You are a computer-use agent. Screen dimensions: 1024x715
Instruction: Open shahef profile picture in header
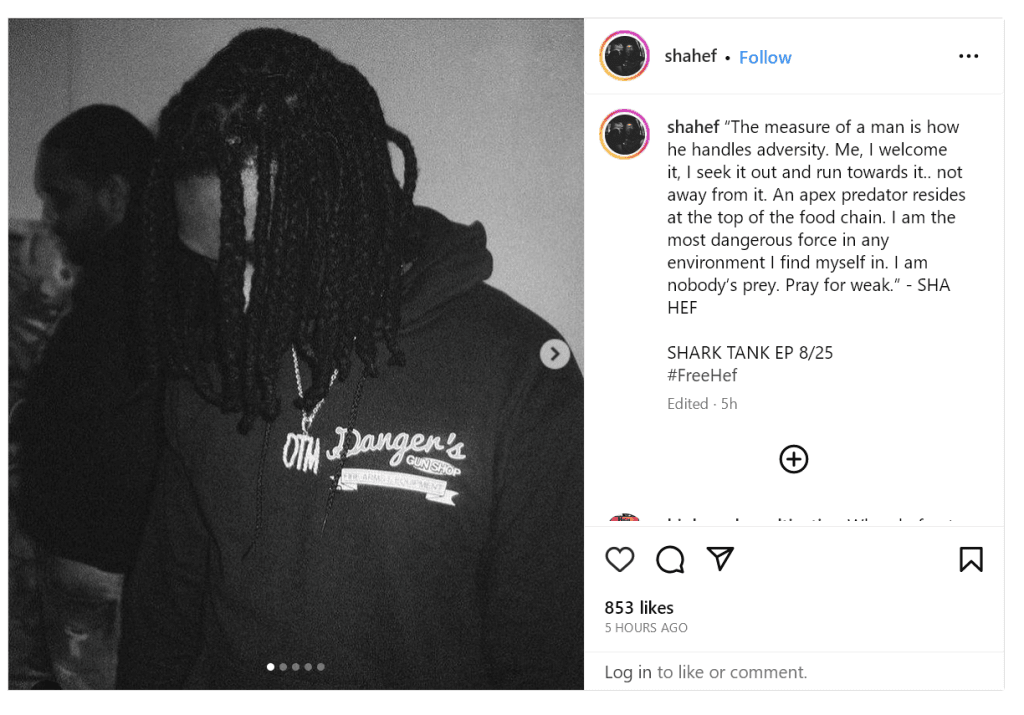click(624, 56)
